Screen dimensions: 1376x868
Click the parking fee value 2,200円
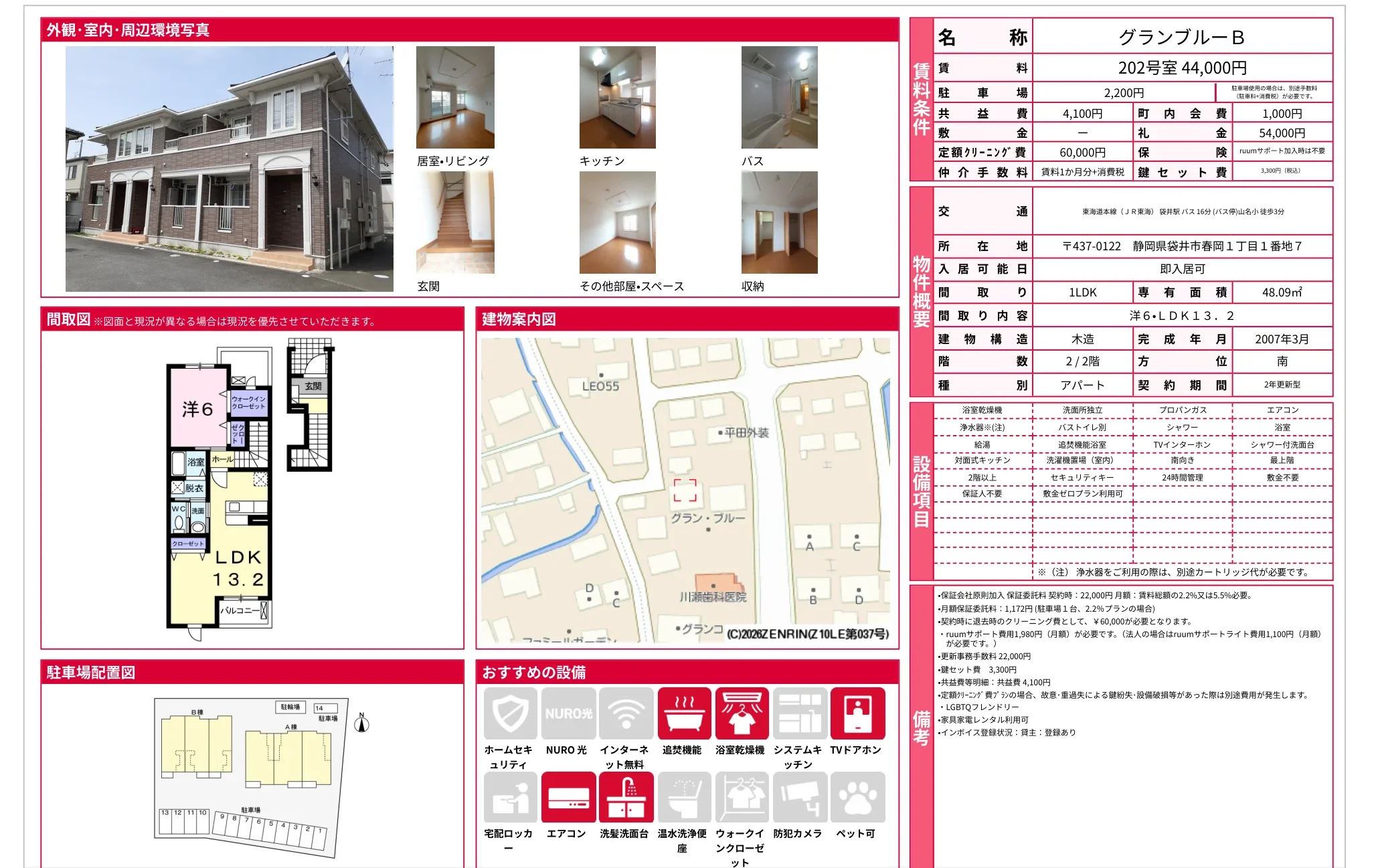(x=1124, y=93)
